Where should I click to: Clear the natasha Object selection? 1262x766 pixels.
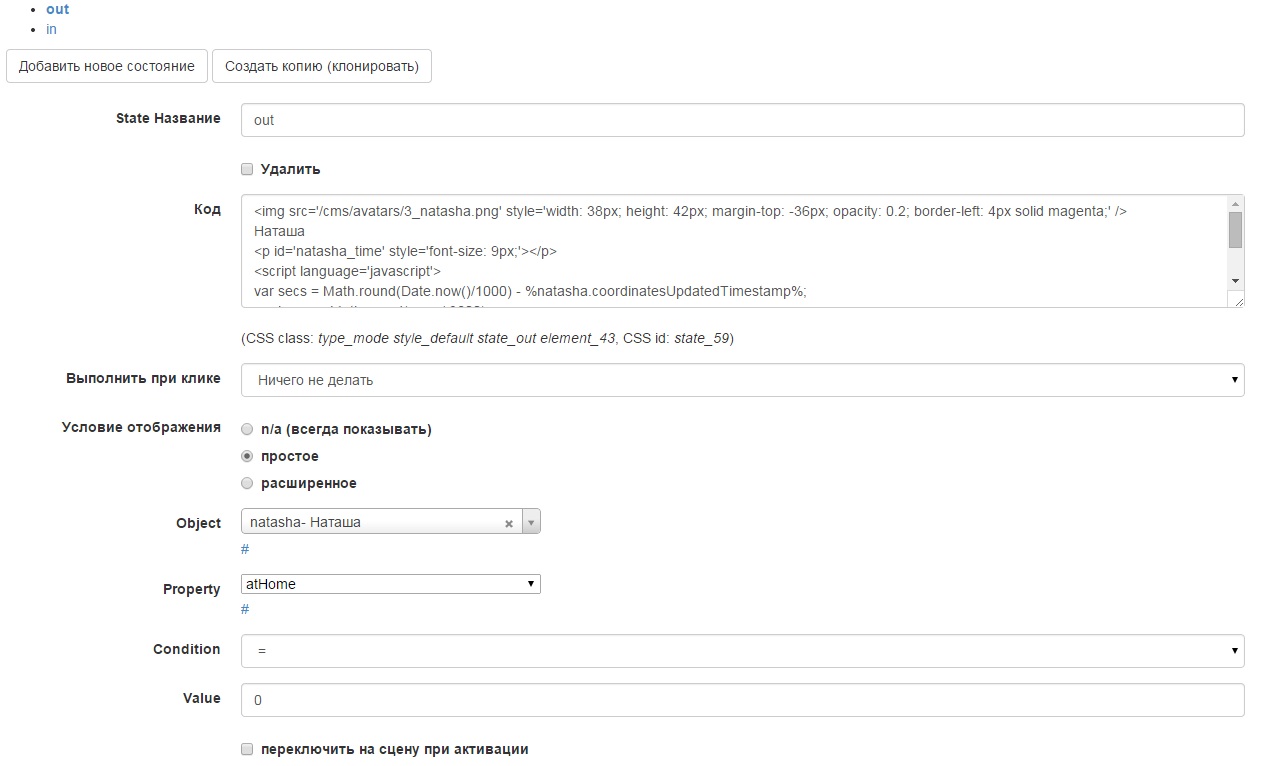508,523
